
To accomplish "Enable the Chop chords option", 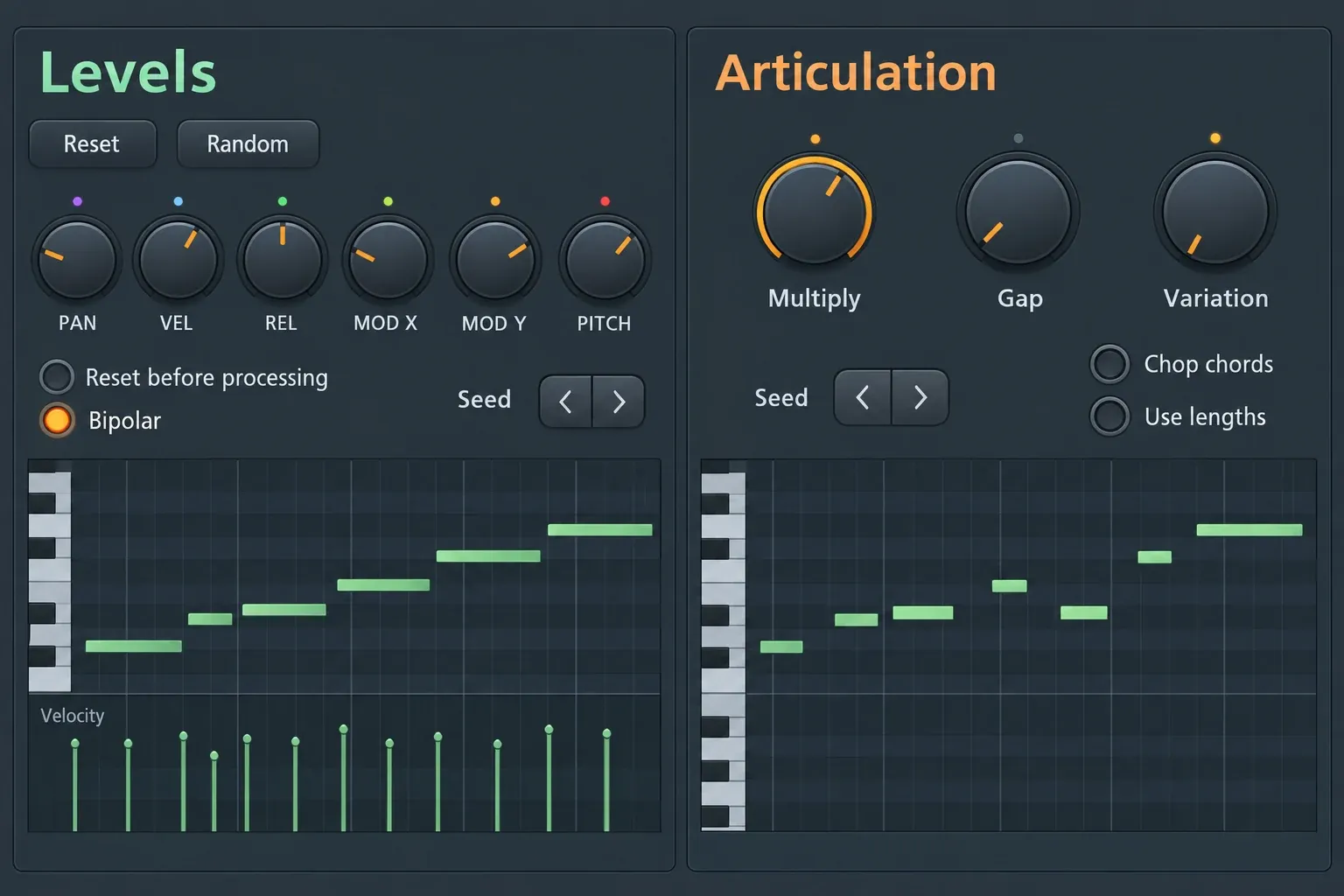I will [1109, 364].
